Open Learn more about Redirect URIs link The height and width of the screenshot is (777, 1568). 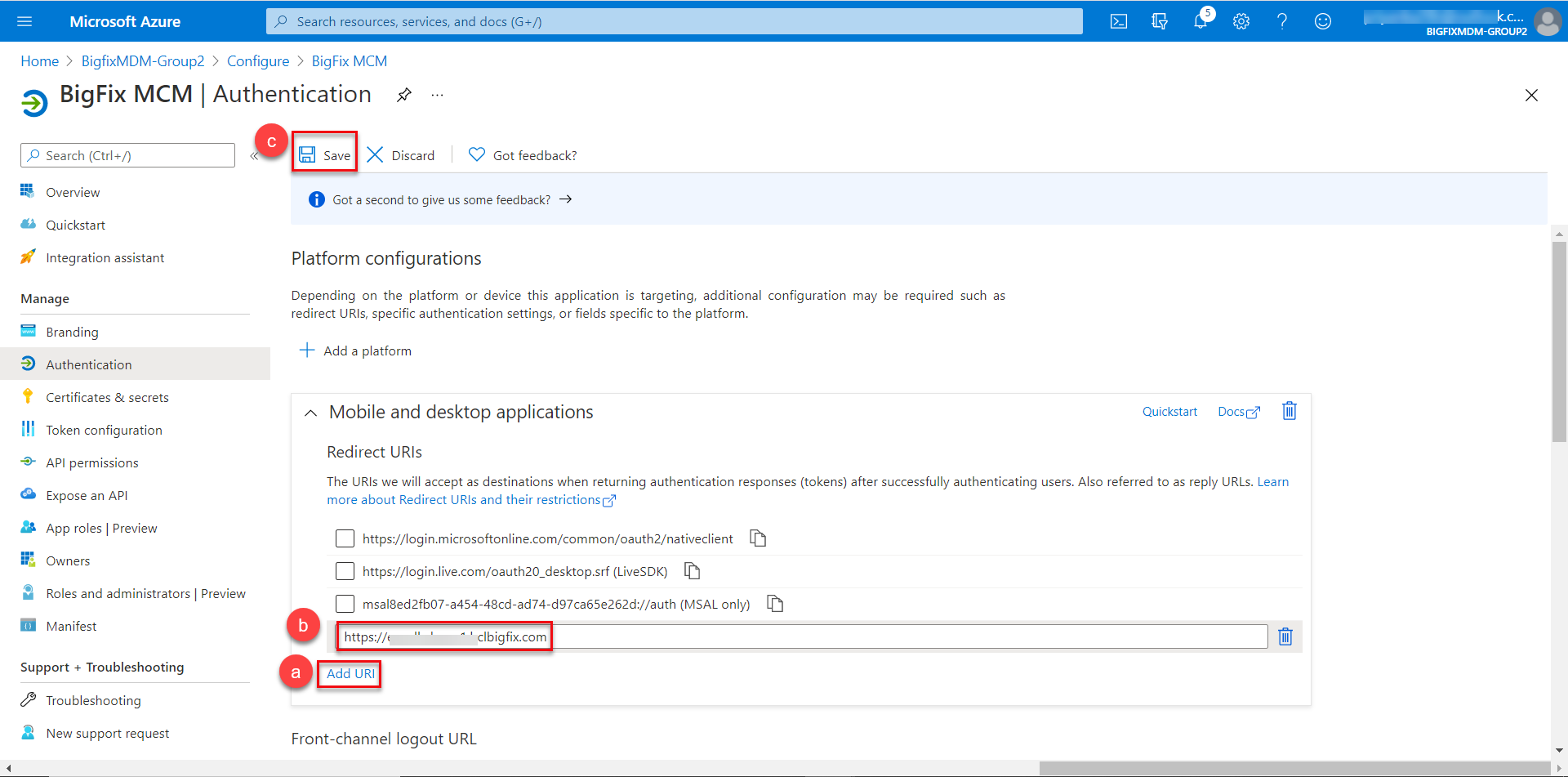click(471, 499)
